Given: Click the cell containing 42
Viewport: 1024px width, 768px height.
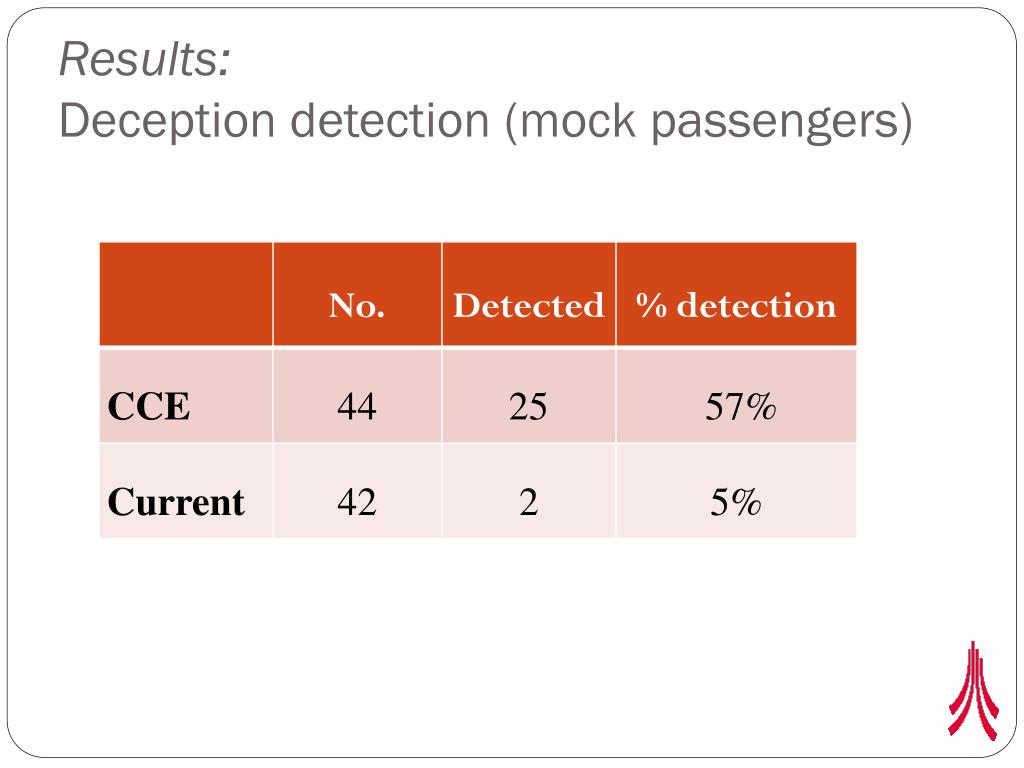Looking at the screenshot, I should click(x=357, y=491).
